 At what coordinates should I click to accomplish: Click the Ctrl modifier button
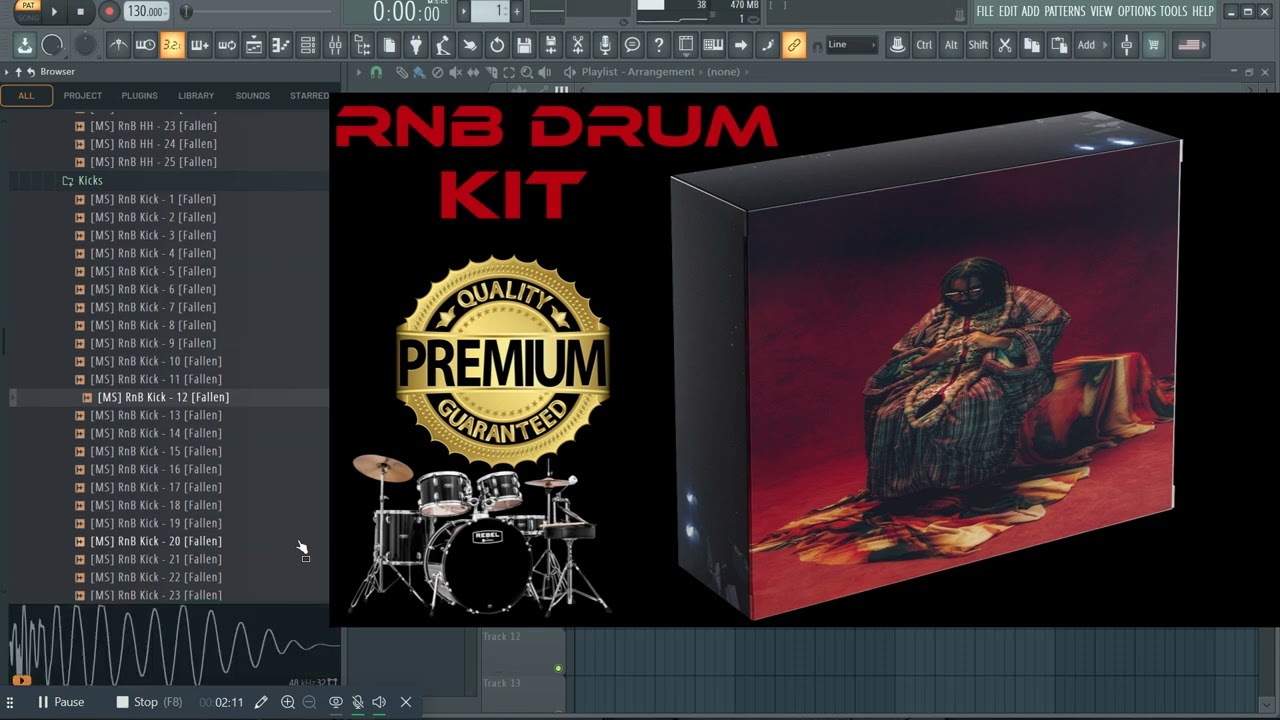pyautogui.click(x=924, y=45)
